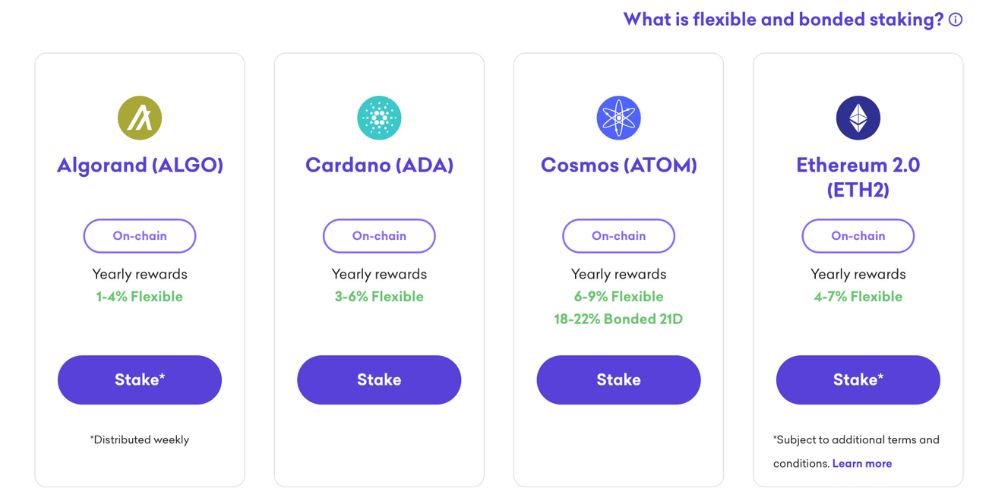This screenshot has width=1000, height=500.
Task: Click the Cardano coin logo icon
Action: click(x=379, y=118)
